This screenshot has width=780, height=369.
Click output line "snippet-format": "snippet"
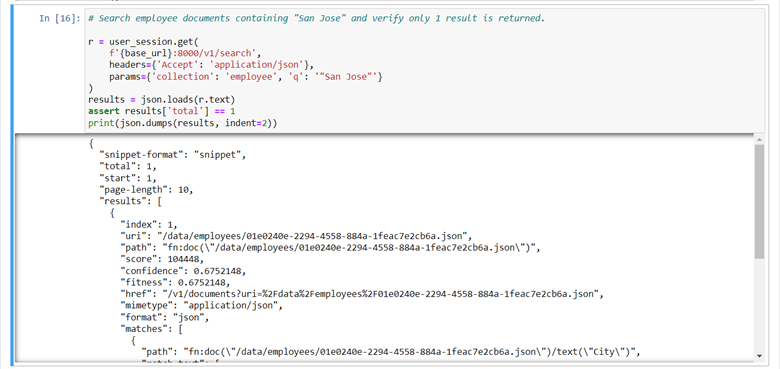173,155
